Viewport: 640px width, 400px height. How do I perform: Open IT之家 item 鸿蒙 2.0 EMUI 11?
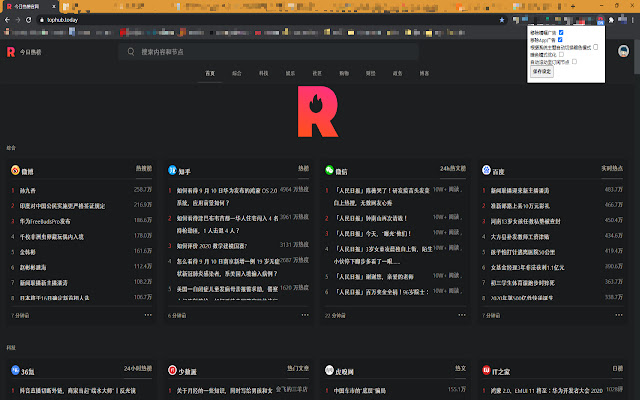(547, 391)
